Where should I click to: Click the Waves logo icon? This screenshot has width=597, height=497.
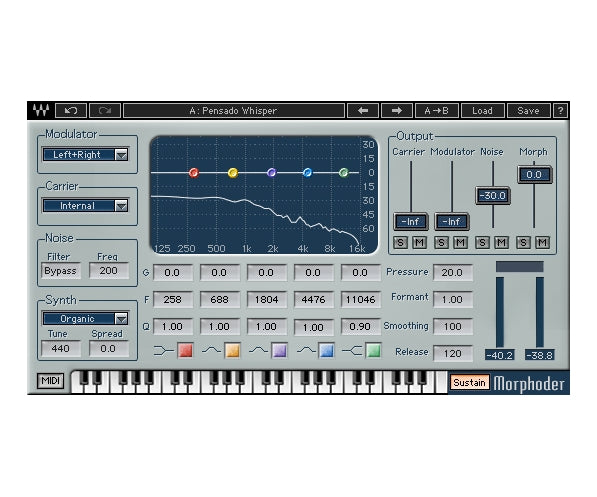click(41, 110)
